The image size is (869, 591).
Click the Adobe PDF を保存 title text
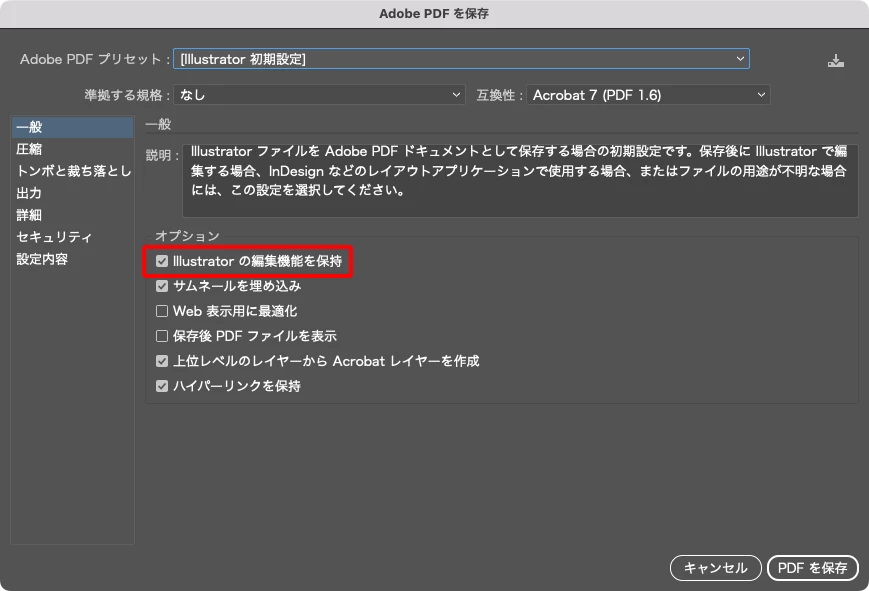point(434,13)
